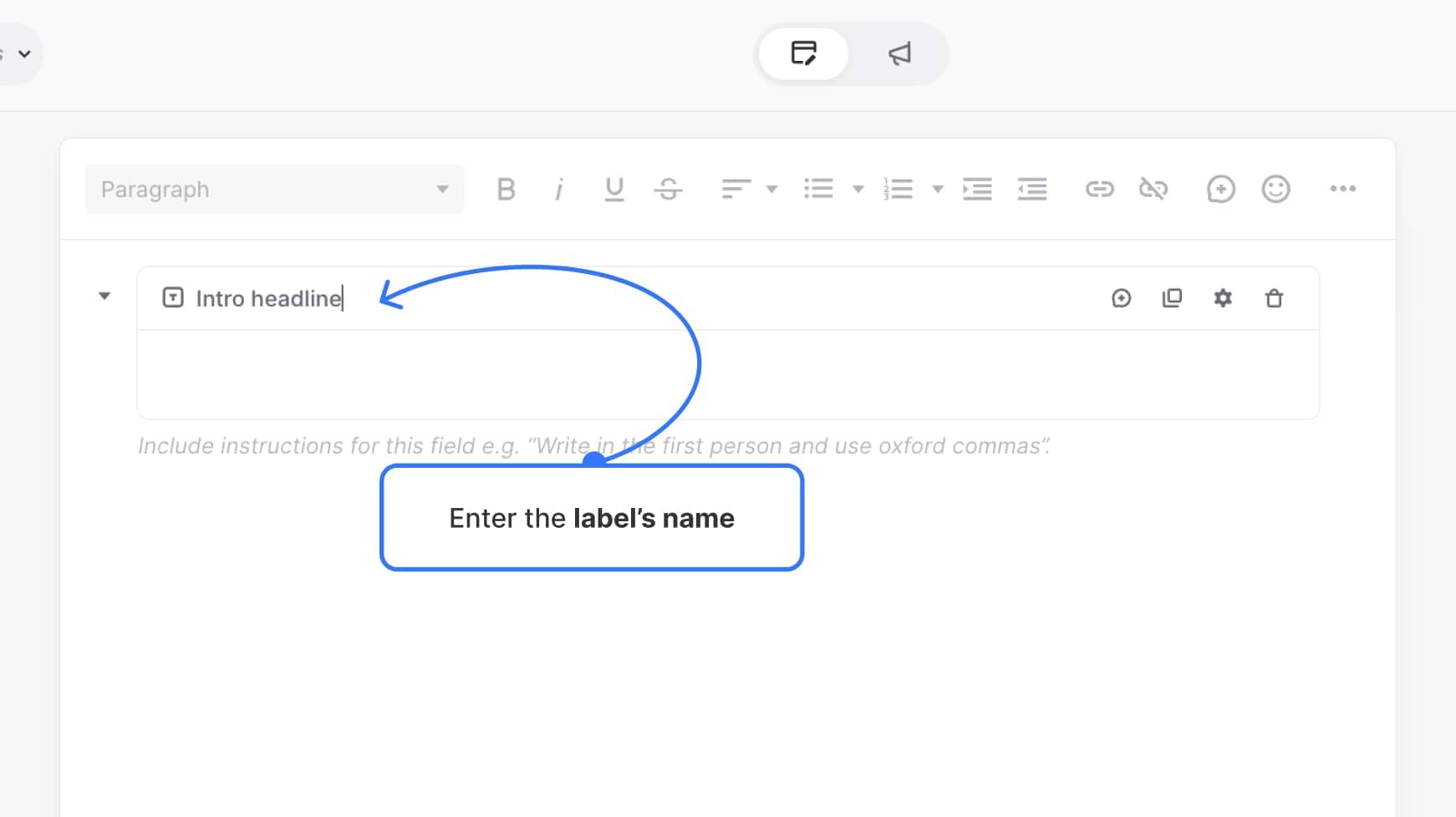Open more toolbar options
This screenshot has height=817, width=1456.
point(1343,189)
